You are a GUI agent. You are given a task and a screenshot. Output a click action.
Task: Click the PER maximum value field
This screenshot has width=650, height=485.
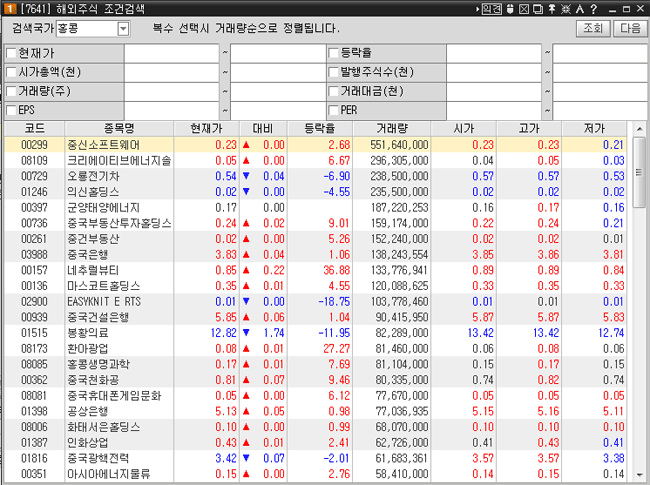[x=600, y=110]
